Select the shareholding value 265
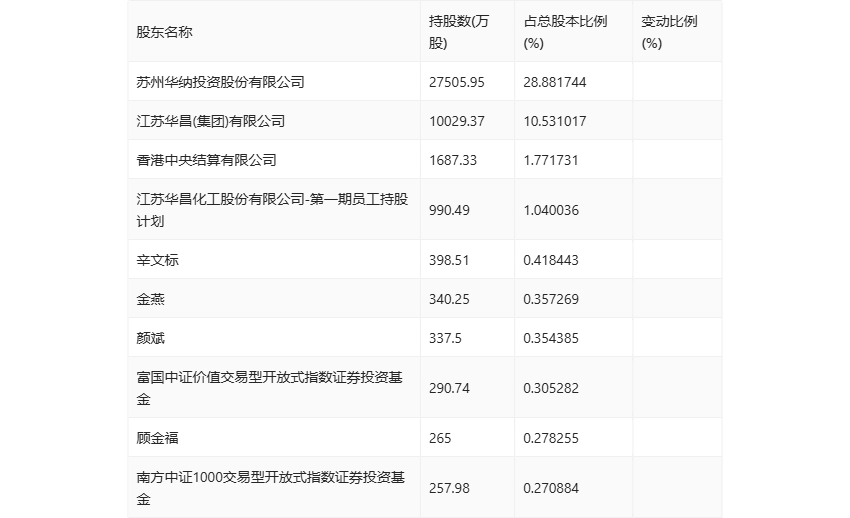 click(x=440, y=438)
